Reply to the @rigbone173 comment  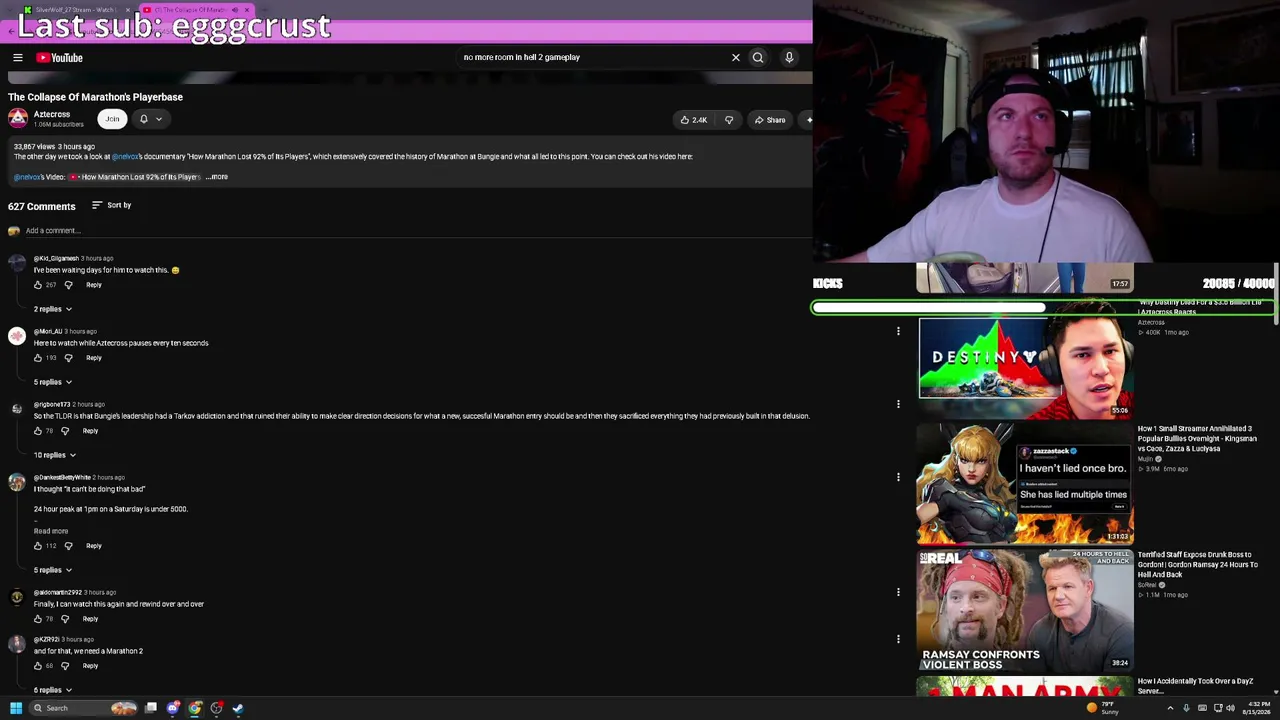pyautogui.click(x=90, y=431)
